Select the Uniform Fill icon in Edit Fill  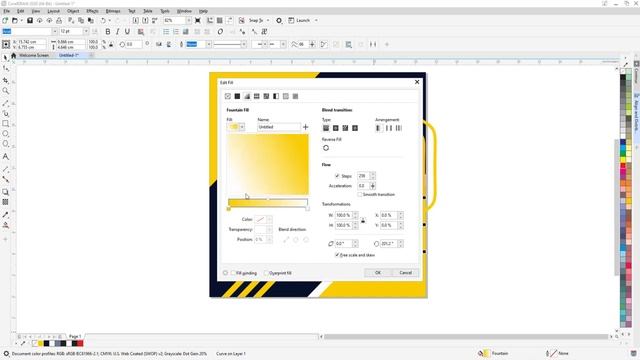[237, 96]
